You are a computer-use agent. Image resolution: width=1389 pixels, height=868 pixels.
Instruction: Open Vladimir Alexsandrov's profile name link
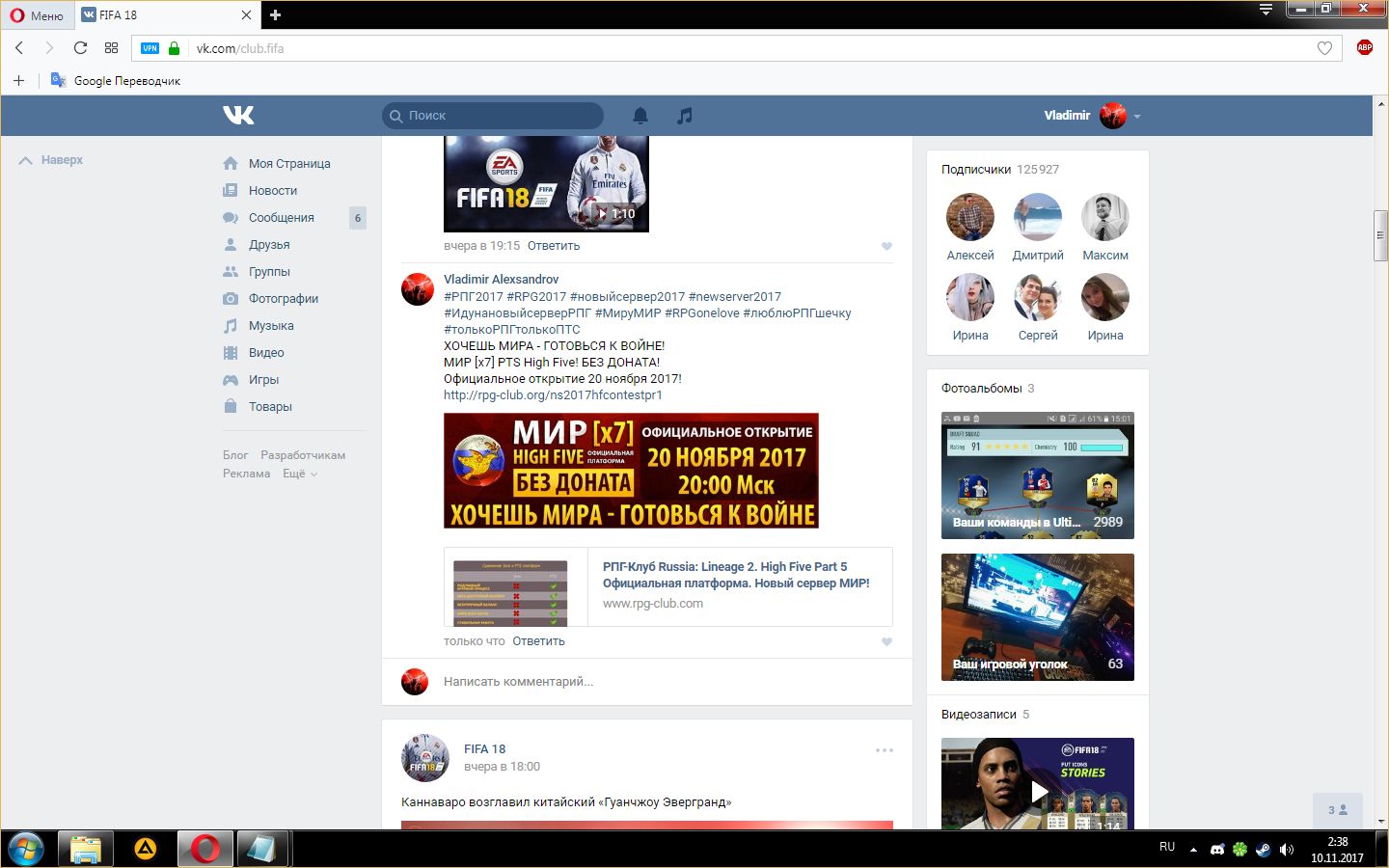coord(501,280)
